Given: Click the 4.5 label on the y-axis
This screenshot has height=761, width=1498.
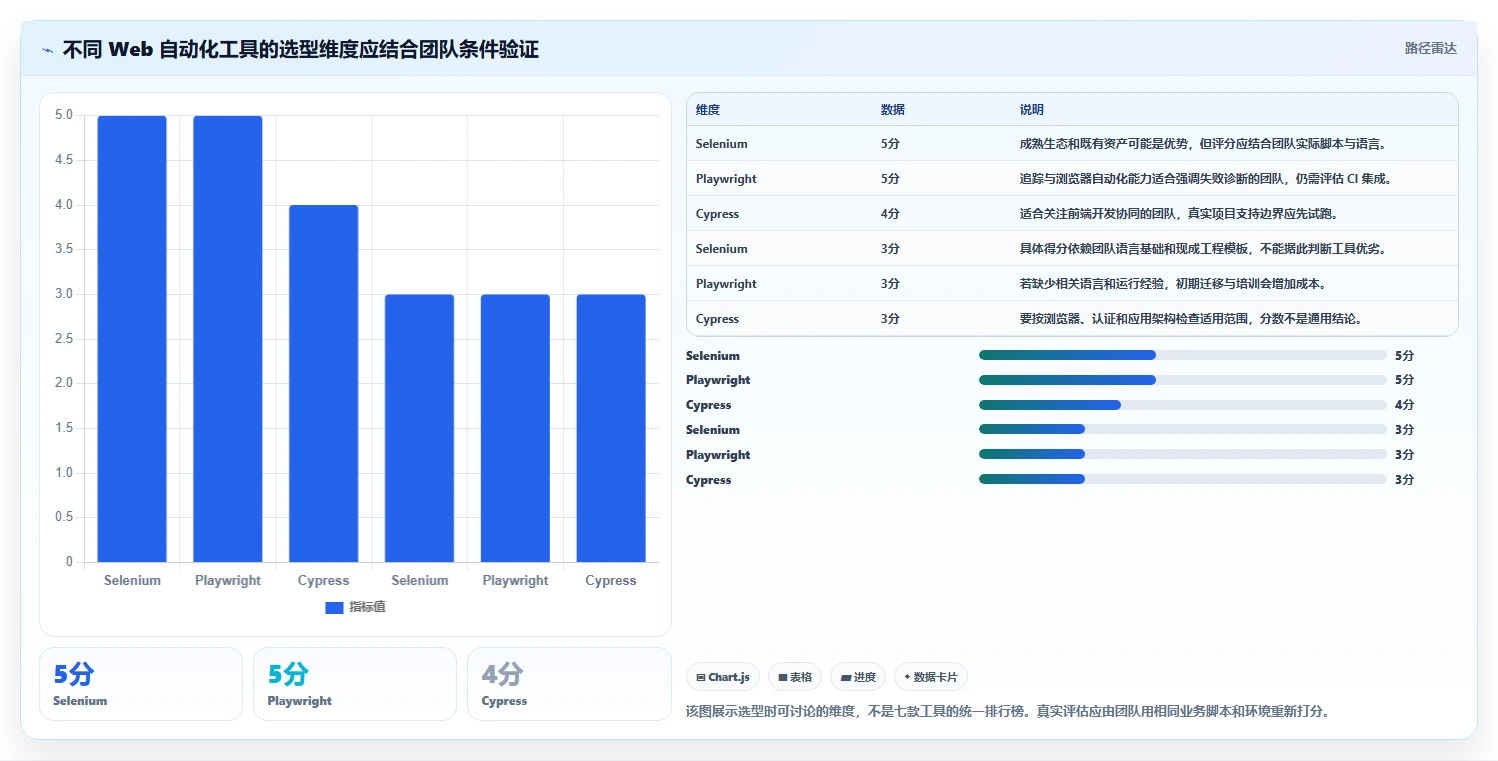Looking at the screenshot, I should tap(64, 160).
